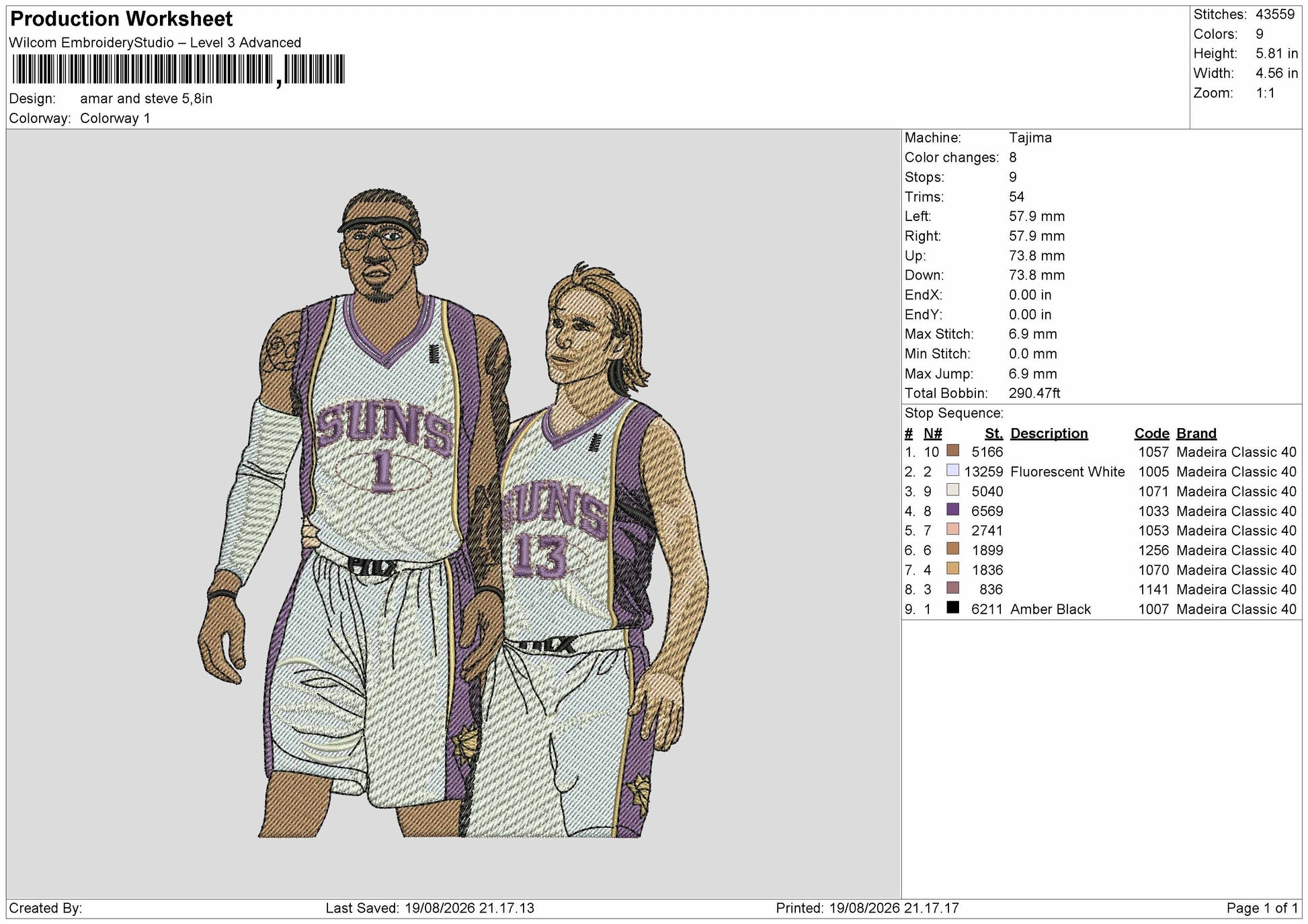Click the design name "amar and steve 5,8in"
1308x924 pixels.
coord(147,99)
